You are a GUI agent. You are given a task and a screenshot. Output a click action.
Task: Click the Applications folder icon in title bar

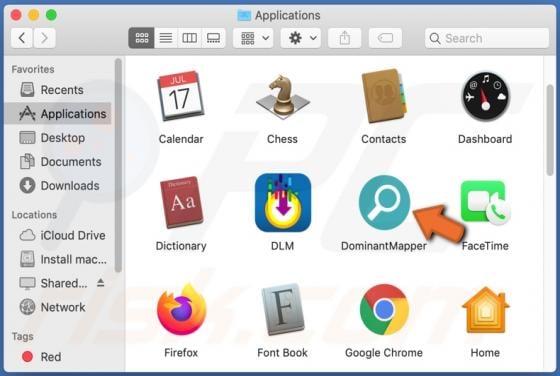[244, 15]
